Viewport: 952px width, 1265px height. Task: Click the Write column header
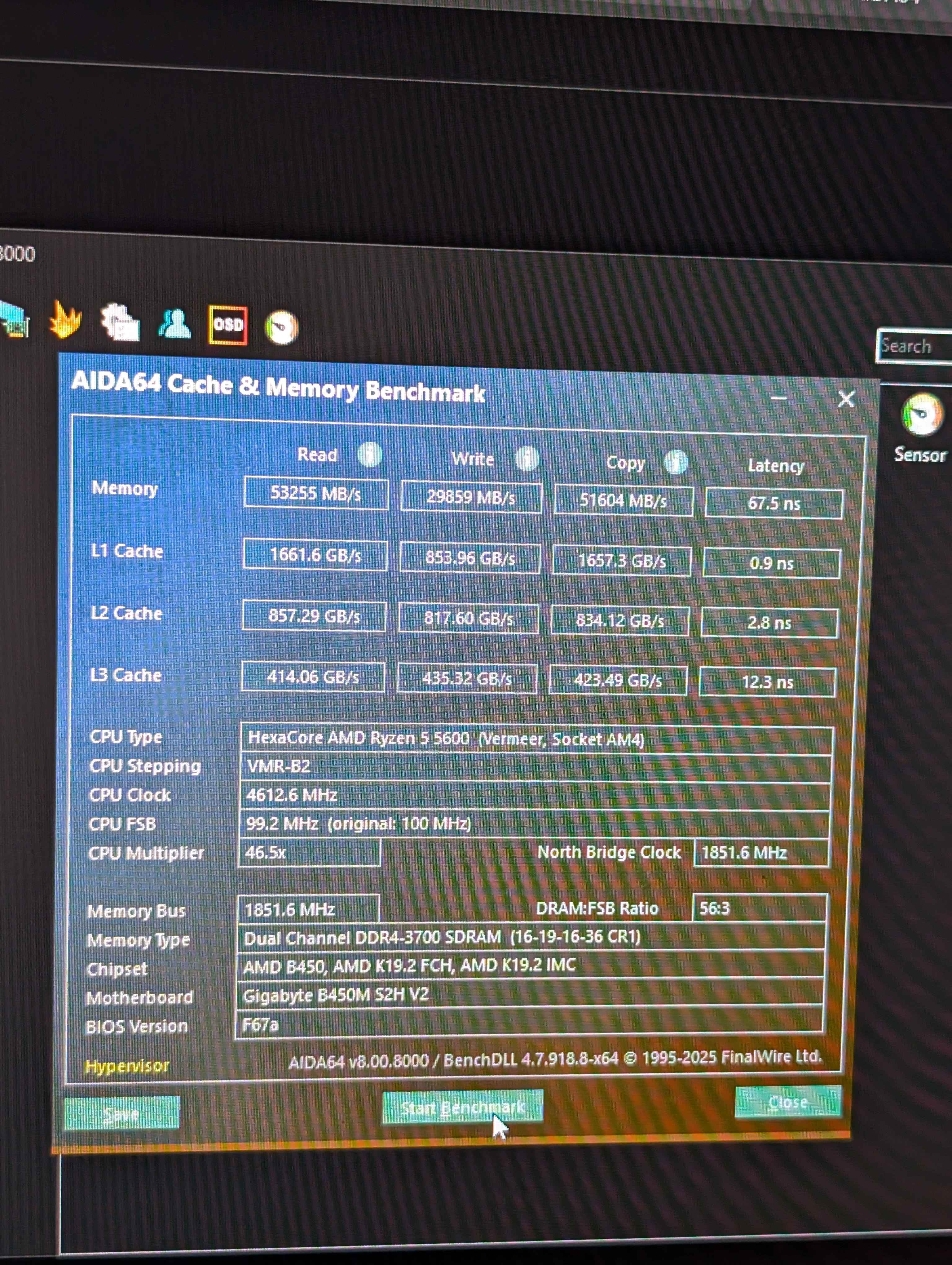[473, 459]
